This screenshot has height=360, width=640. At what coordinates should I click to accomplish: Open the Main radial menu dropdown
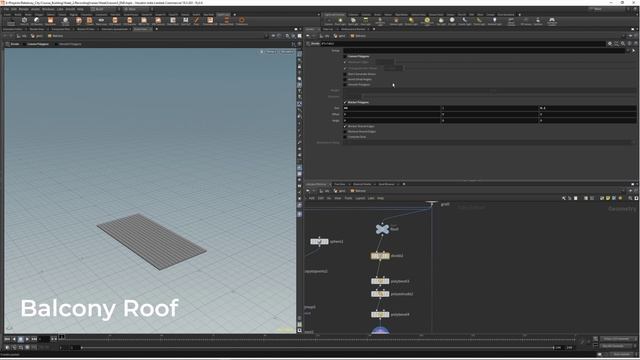pyautogui.click(x=138, y=9)
